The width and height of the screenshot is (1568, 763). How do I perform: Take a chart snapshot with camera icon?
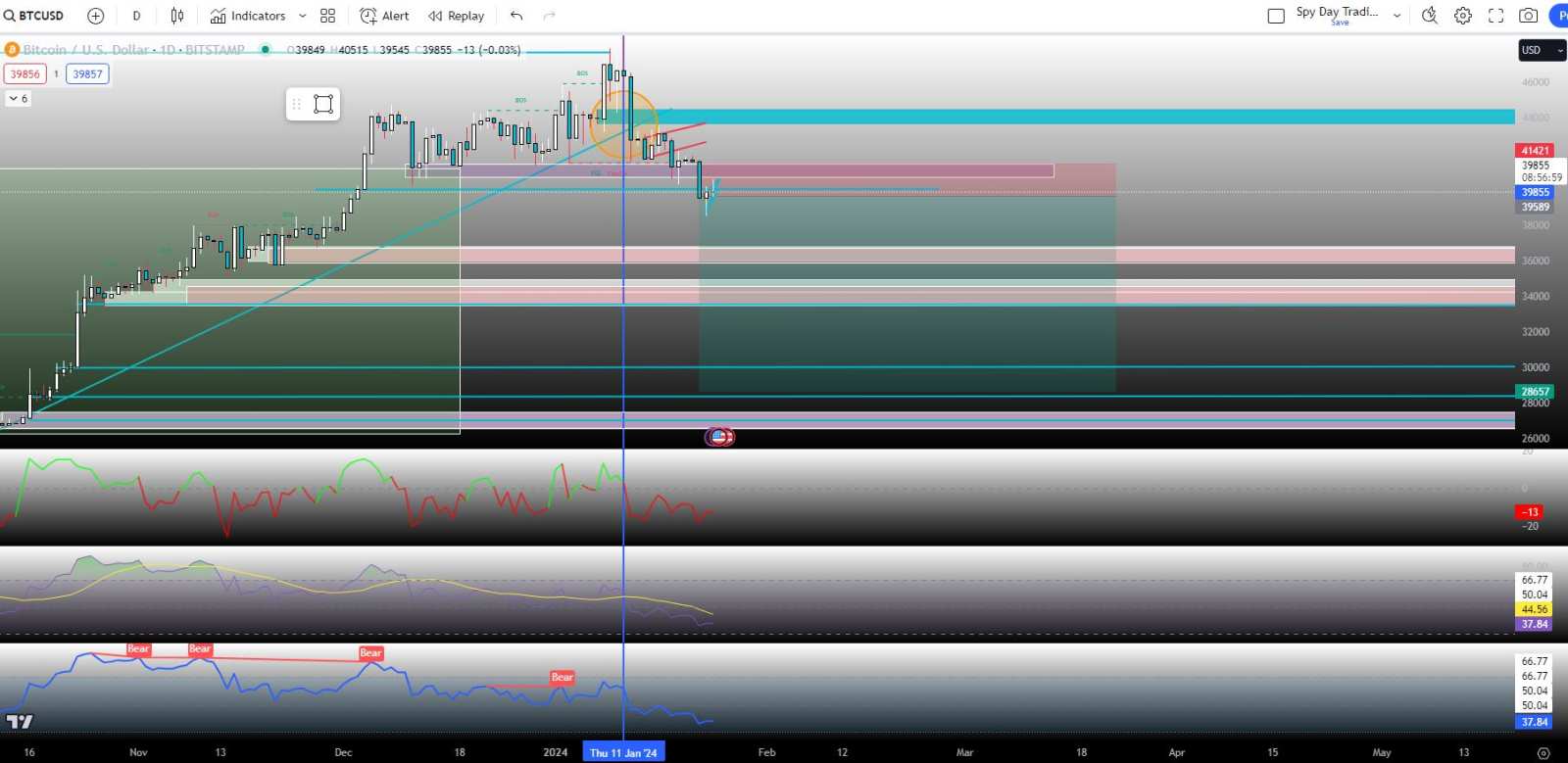point(1528,16)
